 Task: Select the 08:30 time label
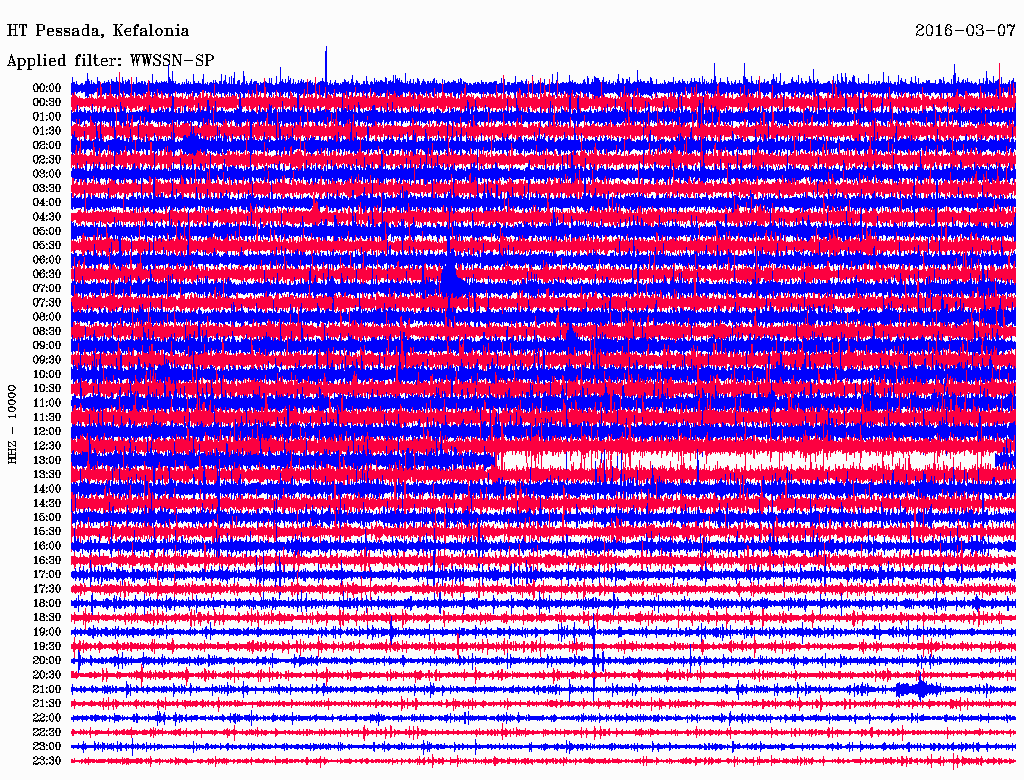pyautogui.click(x=47, y=331)
